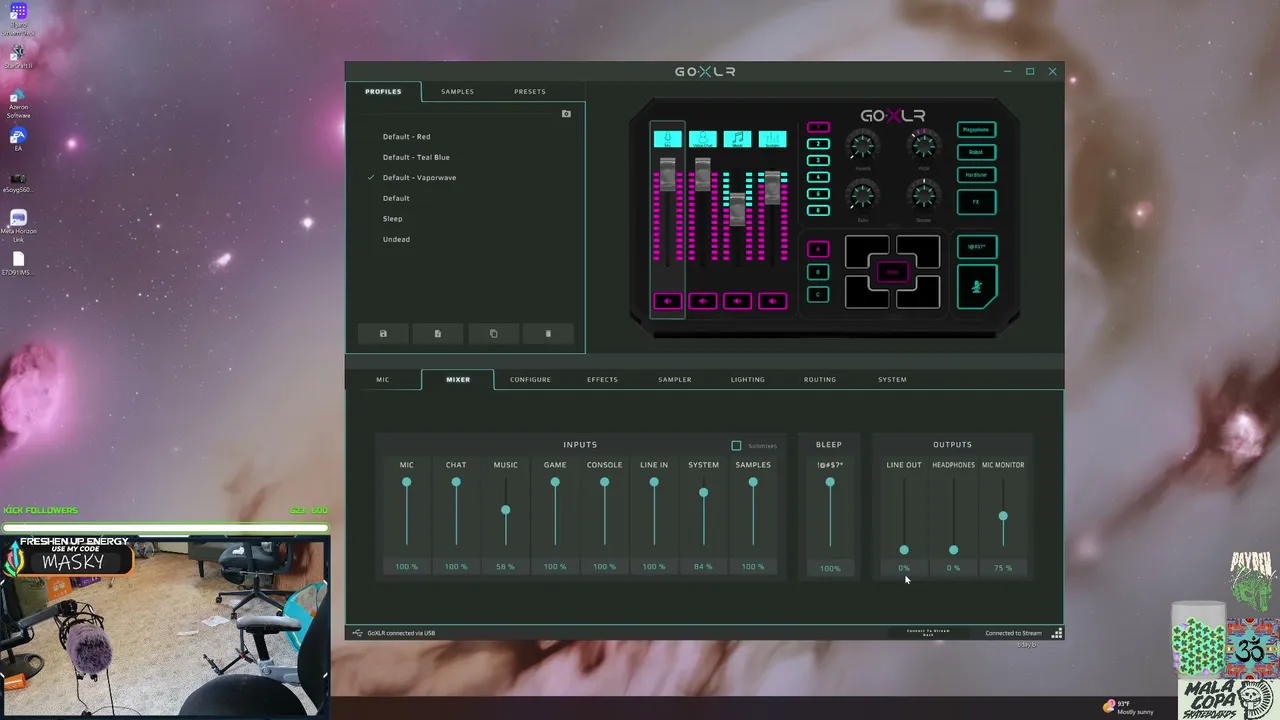Click the Mic Monitor output slider handle
The height and width of the screenshot is (720, 1280).
(x=1003, y=516)
